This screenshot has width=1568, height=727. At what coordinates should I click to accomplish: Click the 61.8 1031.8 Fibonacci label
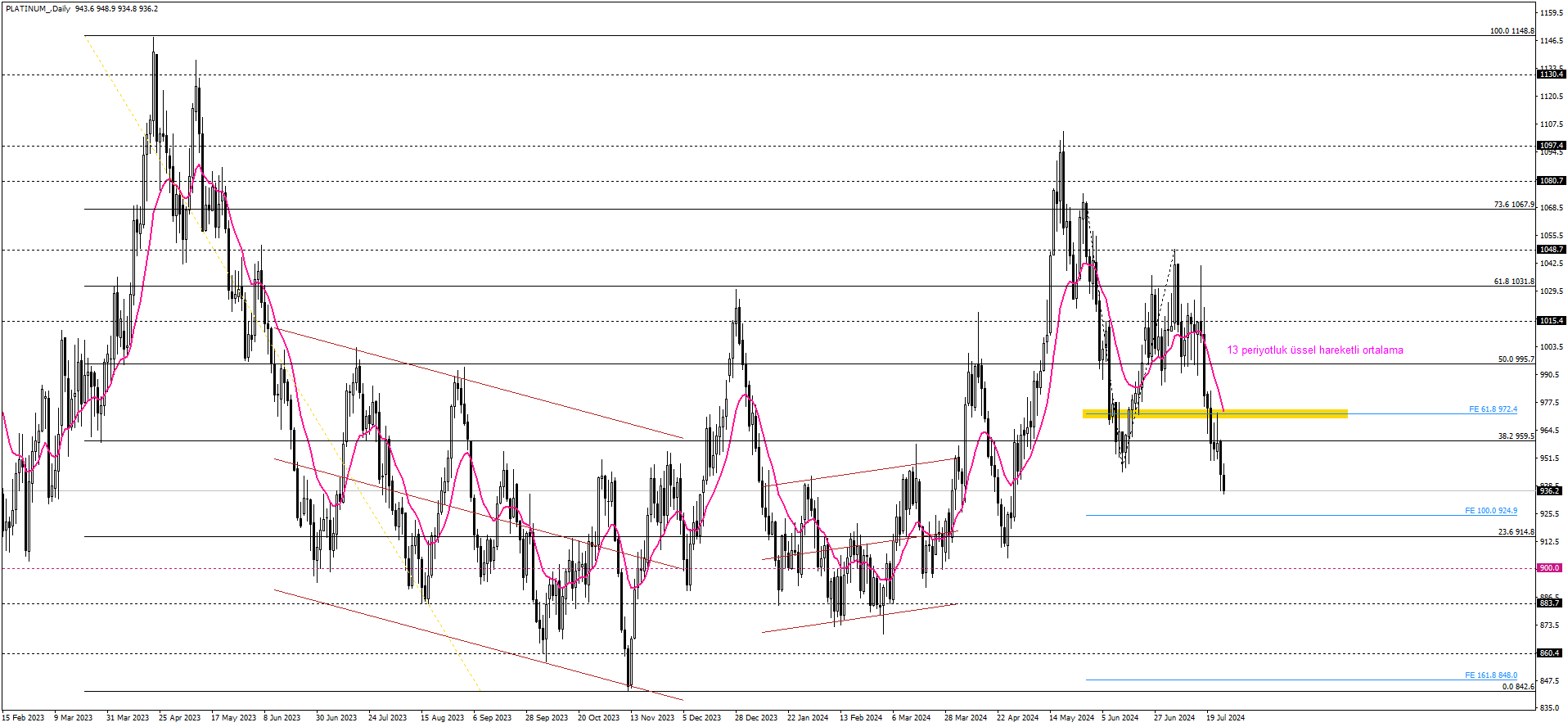[x=1514, y=282]
